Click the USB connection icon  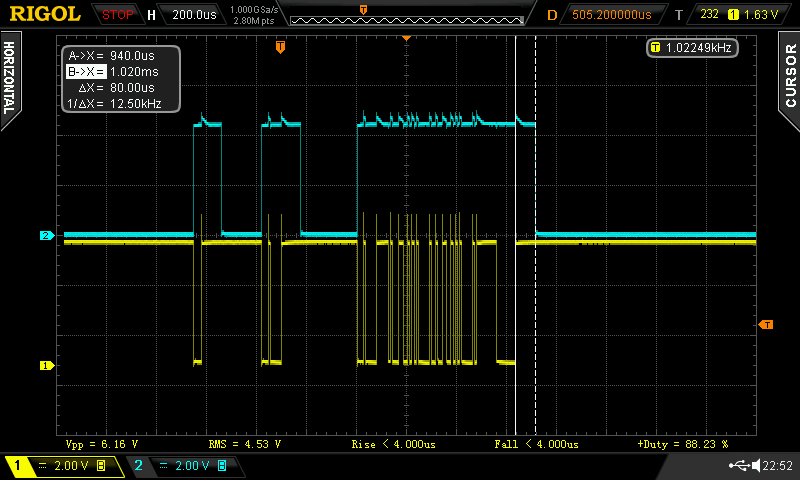(739, 465)
